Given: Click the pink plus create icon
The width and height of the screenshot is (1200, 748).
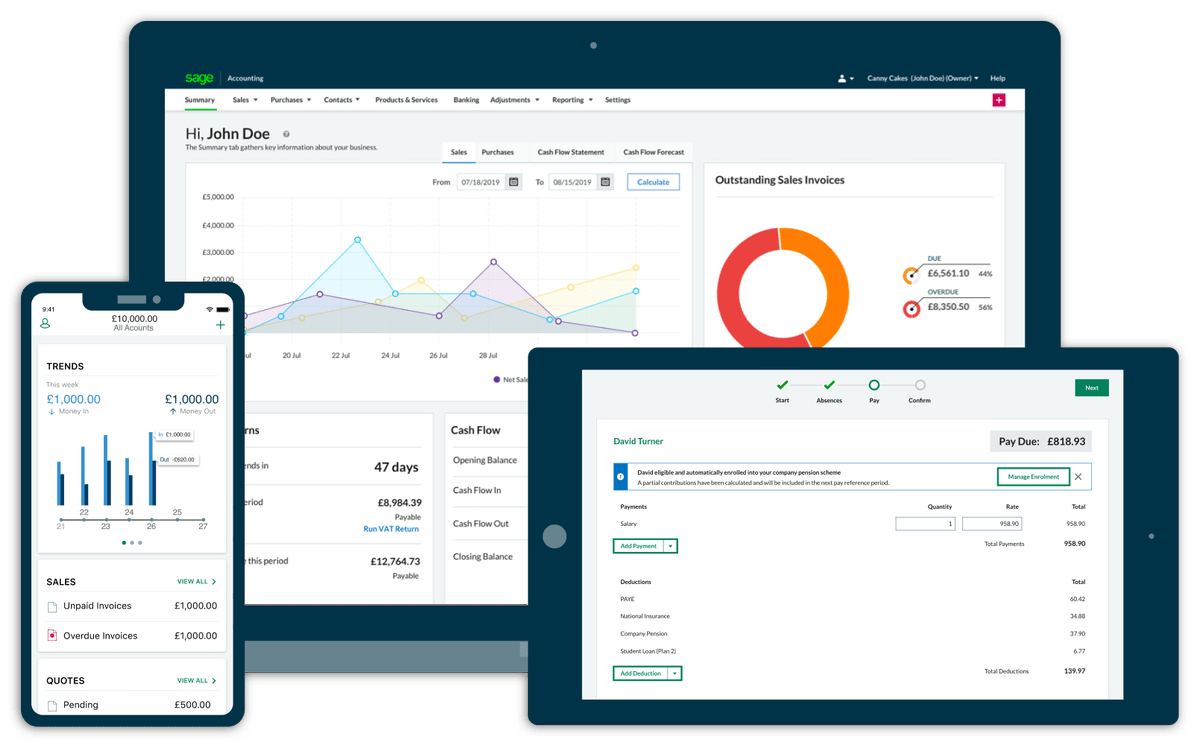Looking at the screenshot, I should tap(998, 100).
